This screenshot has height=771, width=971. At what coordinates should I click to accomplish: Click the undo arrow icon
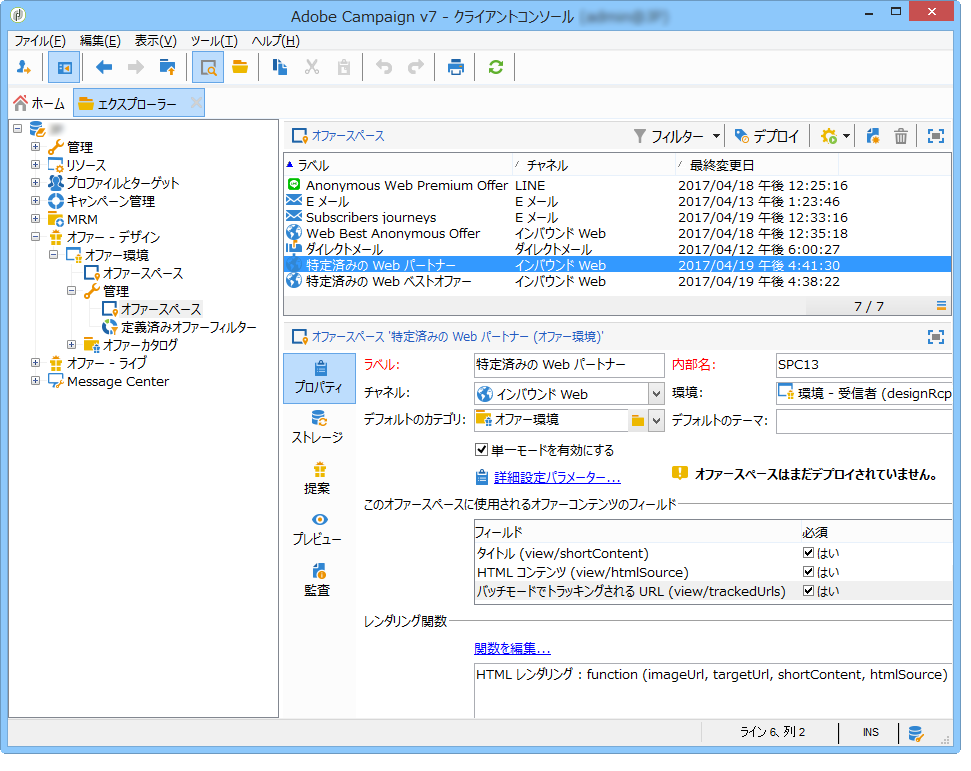[384, 67]
